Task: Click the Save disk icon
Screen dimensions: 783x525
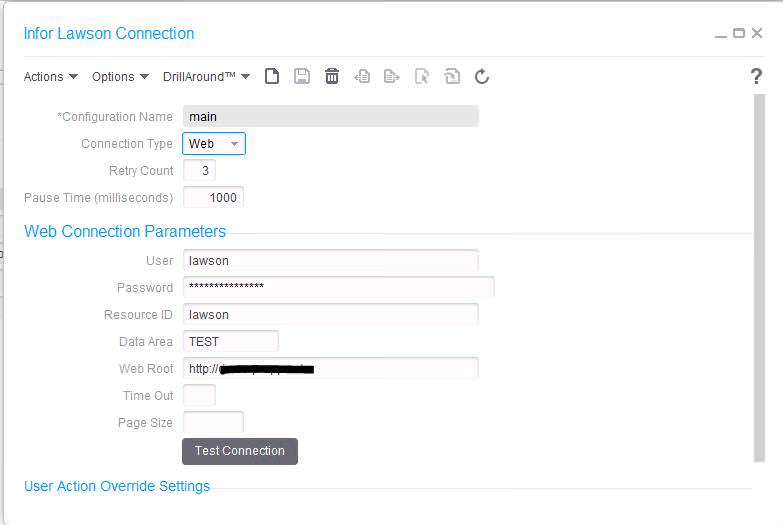Action: click(302, 76)
